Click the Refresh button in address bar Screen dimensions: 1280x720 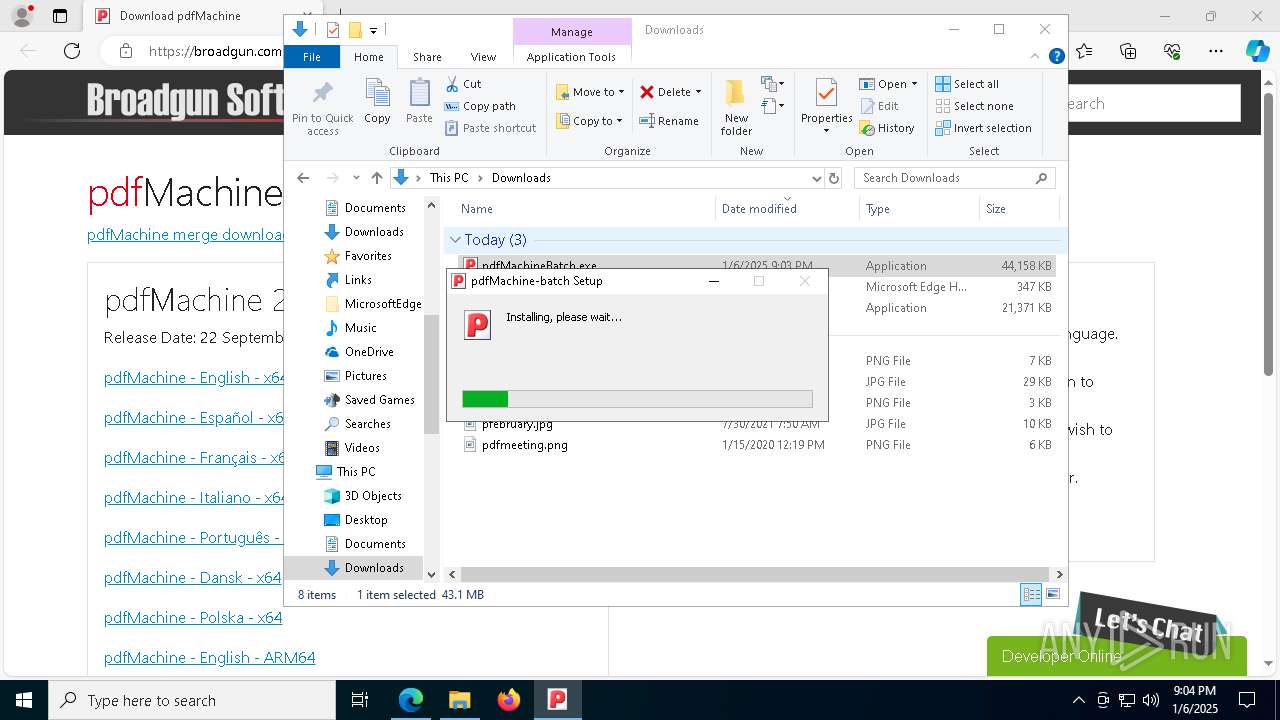point(834,178)
